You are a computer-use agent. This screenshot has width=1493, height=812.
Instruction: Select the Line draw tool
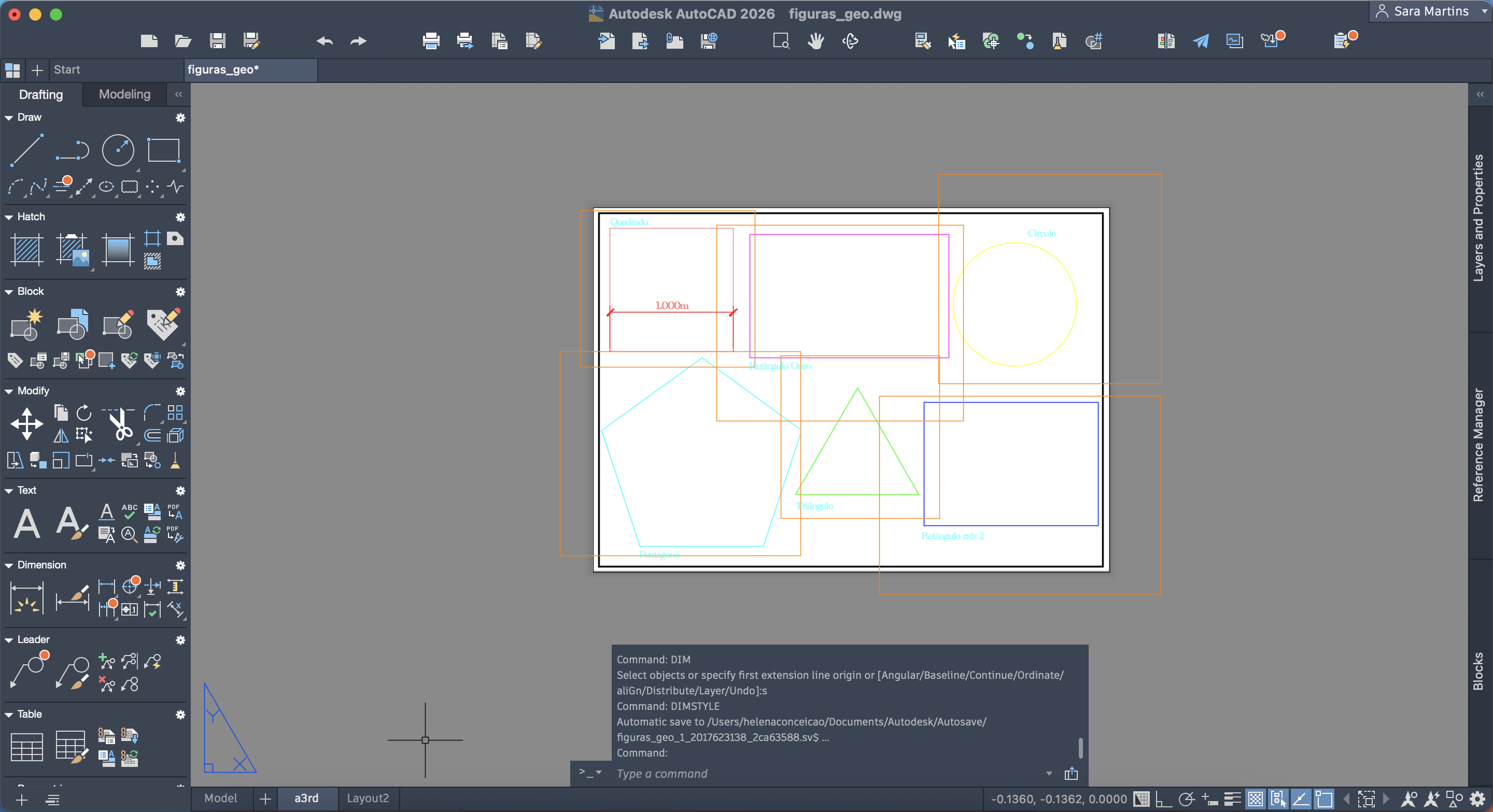click(26, 149)
